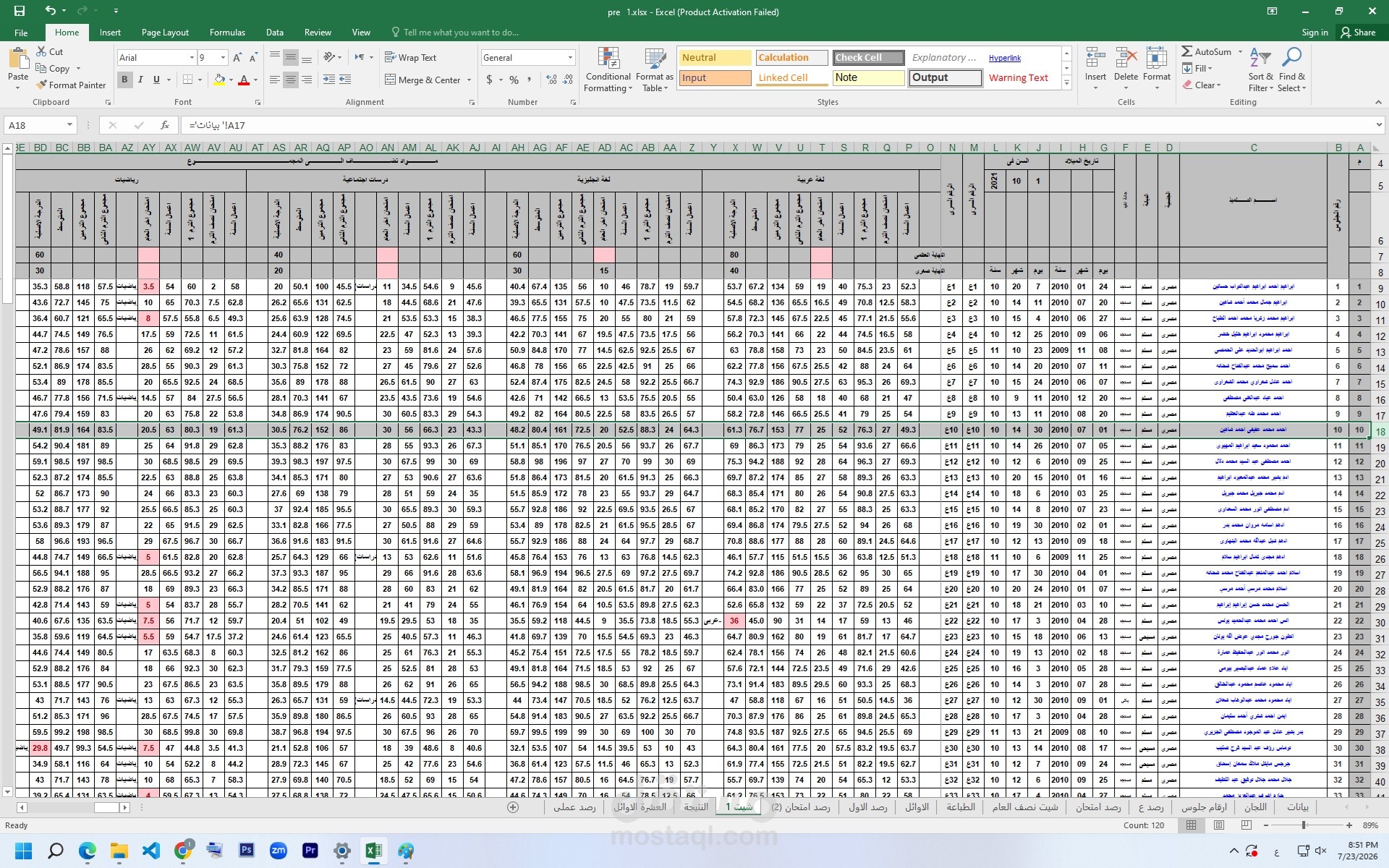Open the Windows Start menu
This screenshot has height=868, width=1389.
(24, 851)
